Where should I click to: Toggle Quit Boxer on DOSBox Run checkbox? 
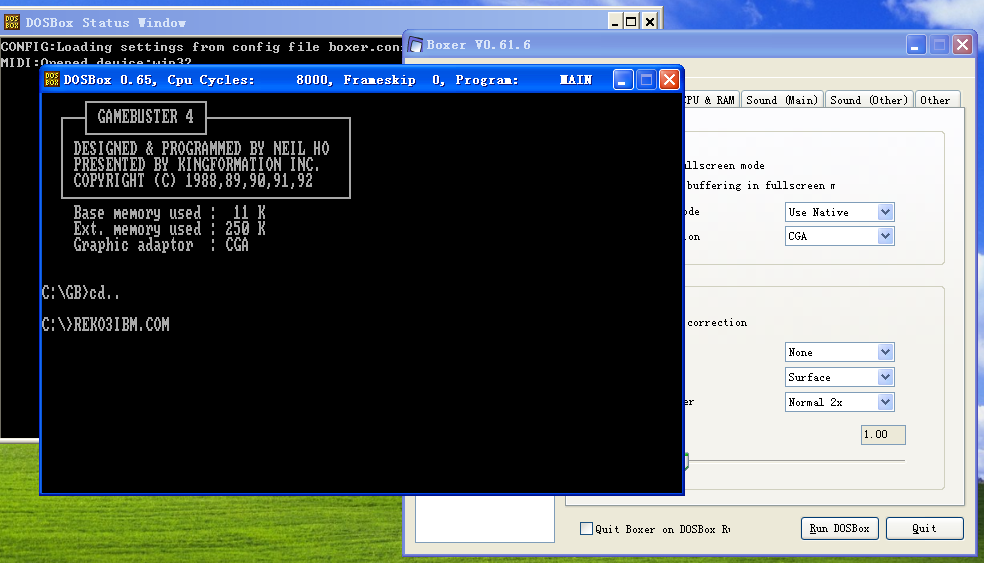click(586, 528)
